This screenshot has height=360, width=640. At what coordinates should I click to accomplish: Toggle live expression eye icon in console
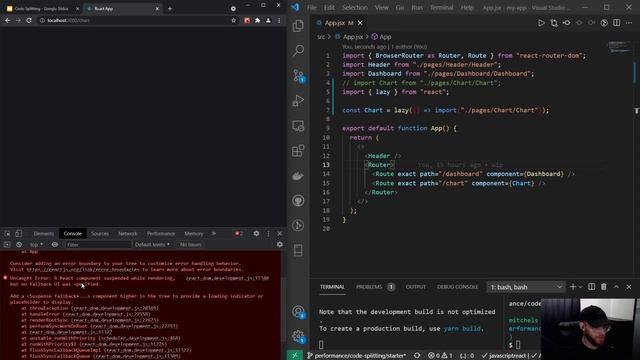(x=55, y=244)
